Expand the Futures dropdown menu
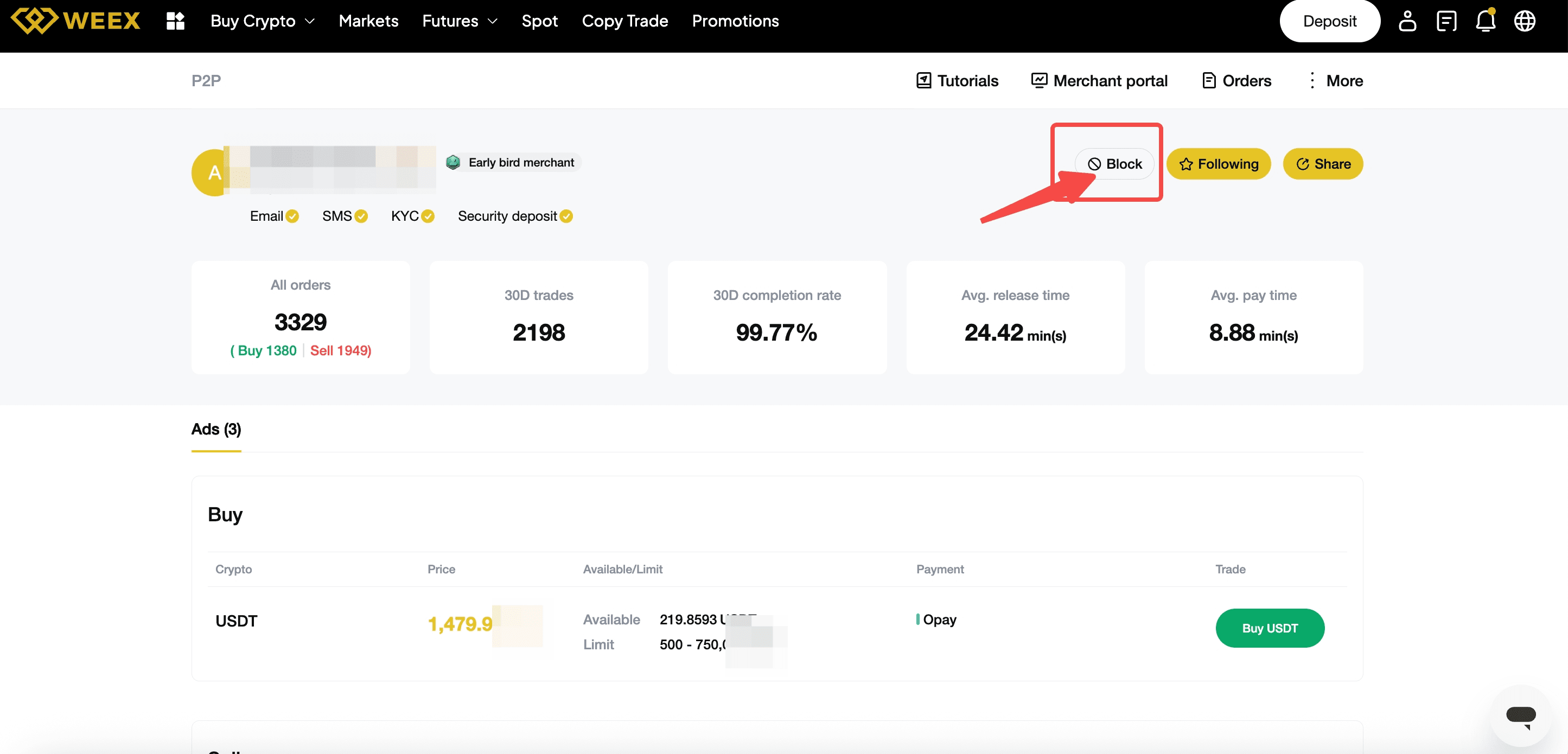This screenshot has width=1568, height=754. [x=460, y=21]
